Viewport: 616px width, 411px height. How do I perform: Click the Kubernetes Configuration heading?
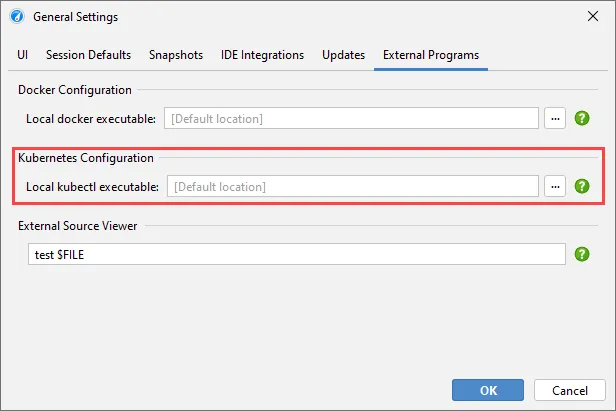pyautogui.click(x=86, y=158)
